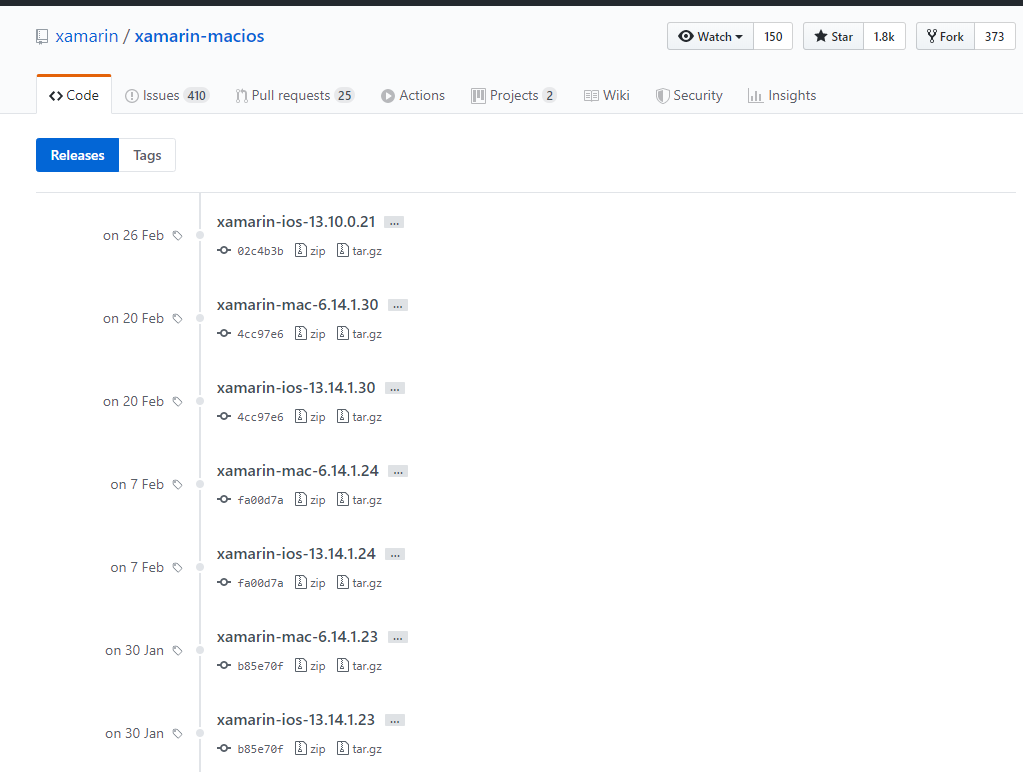Download tar.gz for xamarin-ios-13.14.1.30
The width and height of the screenshot is (1023, 772).
tap(359, 416)
